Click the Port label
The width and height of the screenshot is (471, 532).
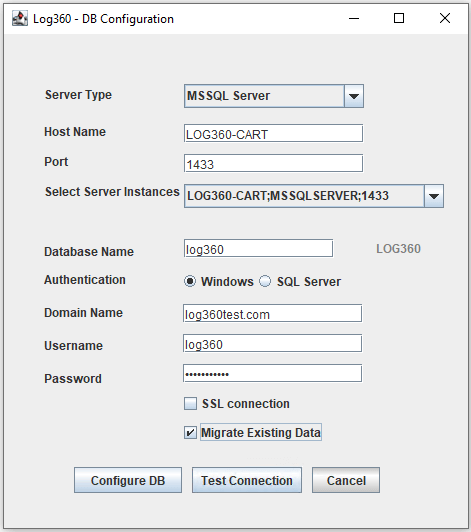click(56, 162)
